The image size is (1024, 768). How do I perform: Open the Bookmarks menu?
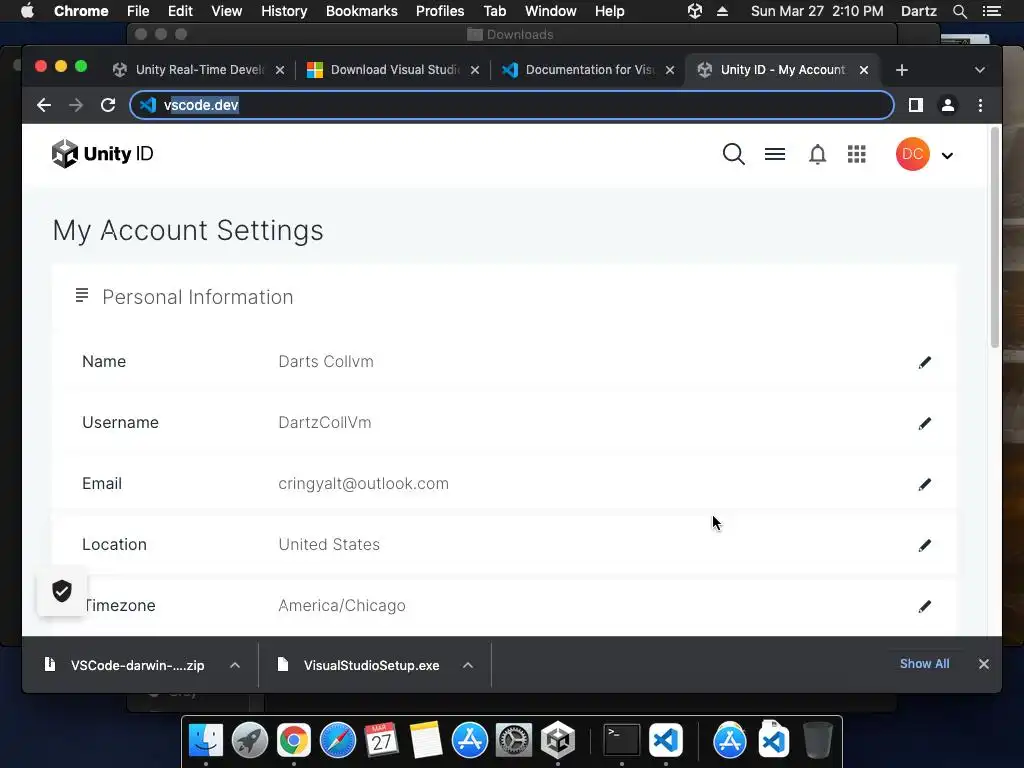[x=361, y=11]
